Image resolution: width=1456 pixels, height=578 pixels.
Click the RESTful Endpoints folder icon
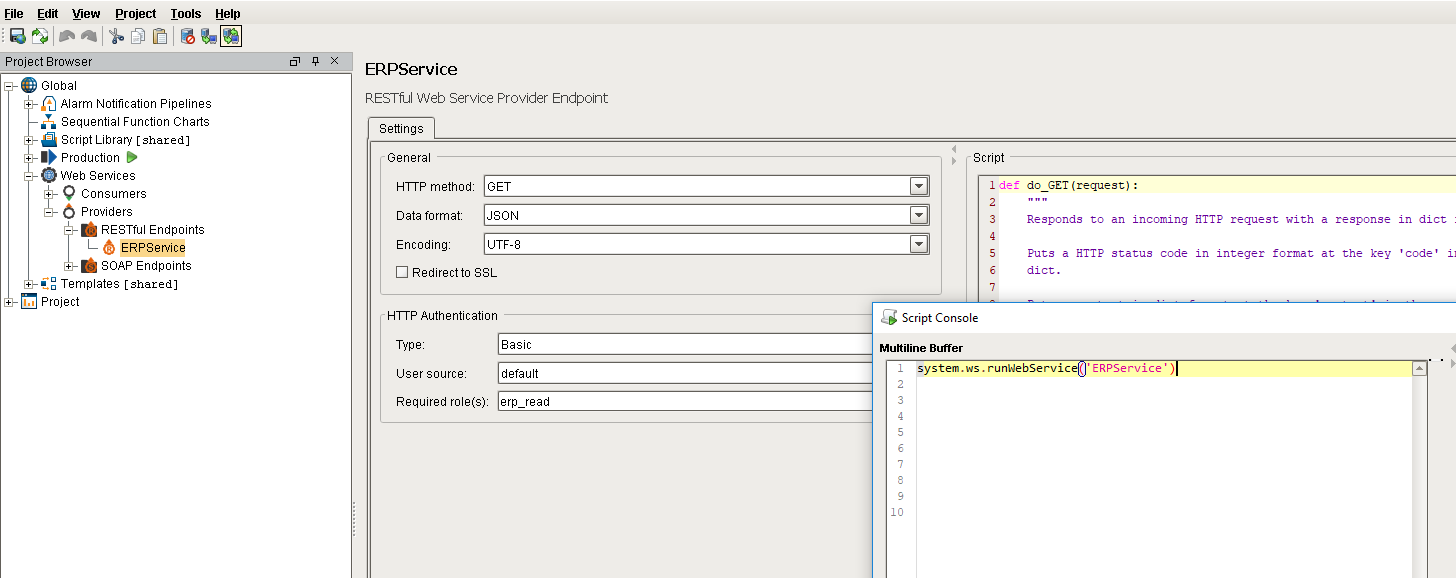[89, 229]
